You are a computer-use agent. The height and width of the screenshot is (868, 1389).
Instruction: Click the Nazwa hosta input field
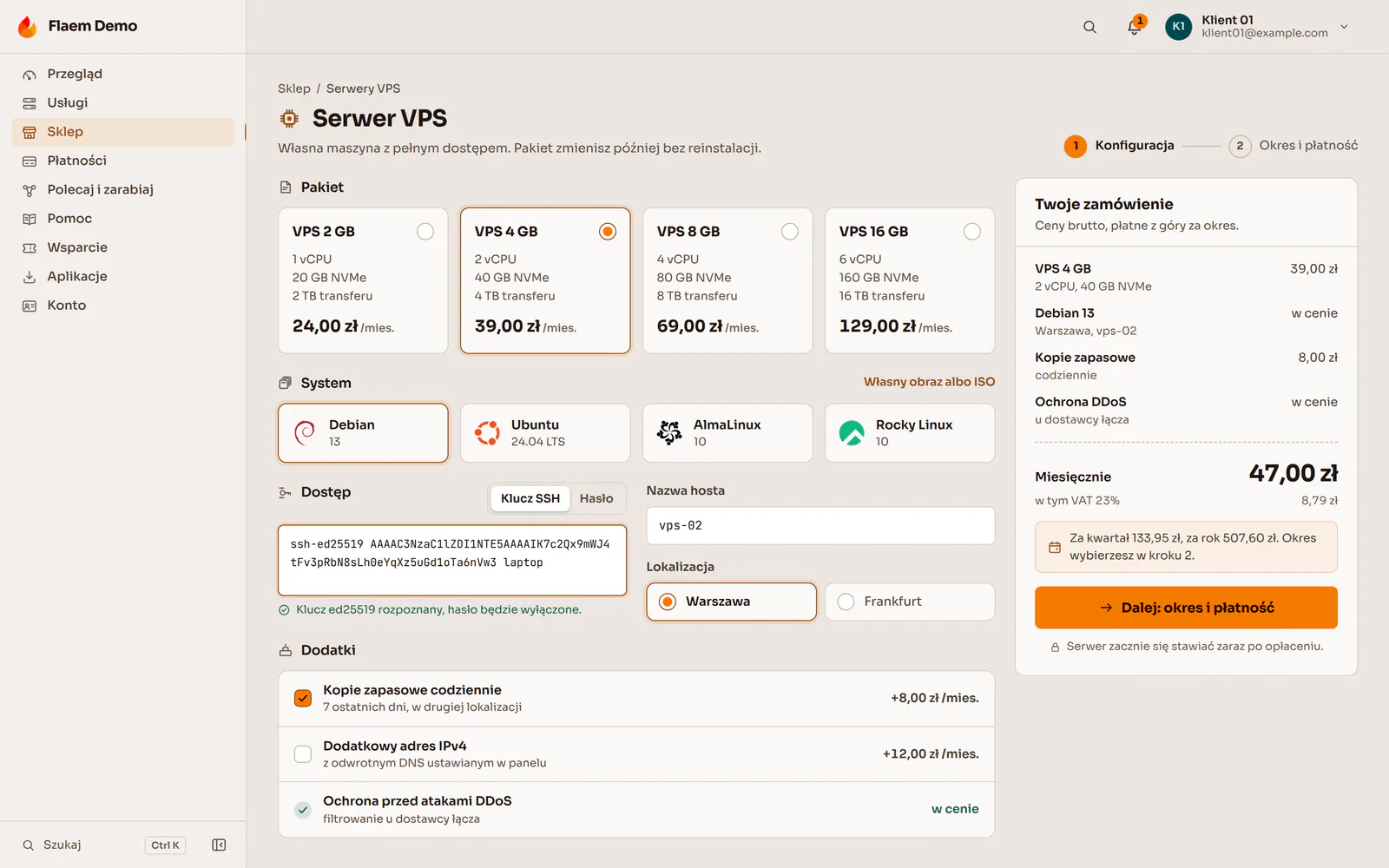820,525
